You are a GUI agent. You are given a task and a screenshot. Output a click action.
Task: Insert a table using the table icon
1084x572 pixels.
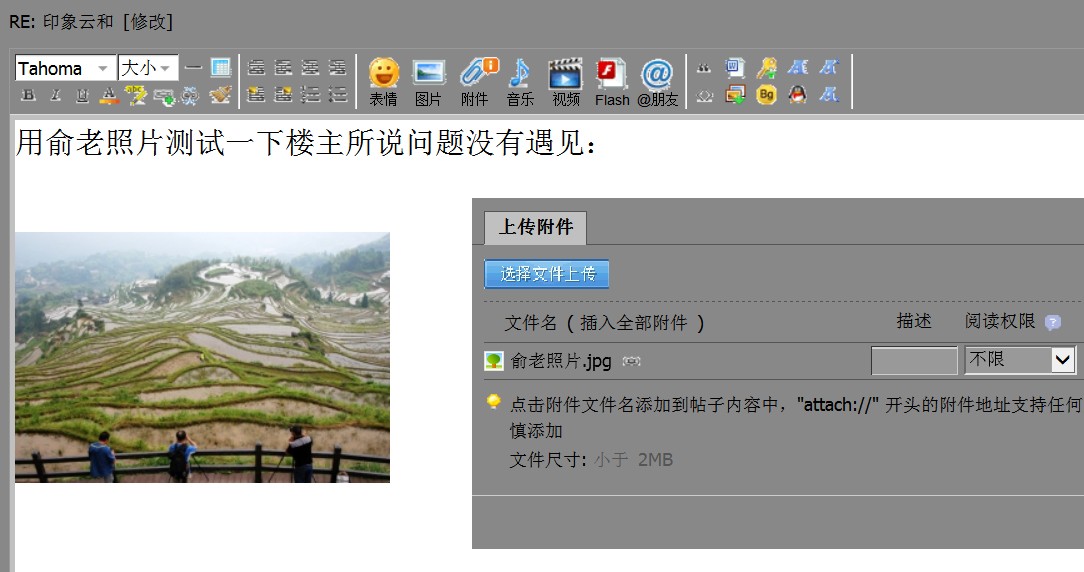click(221, 68)
